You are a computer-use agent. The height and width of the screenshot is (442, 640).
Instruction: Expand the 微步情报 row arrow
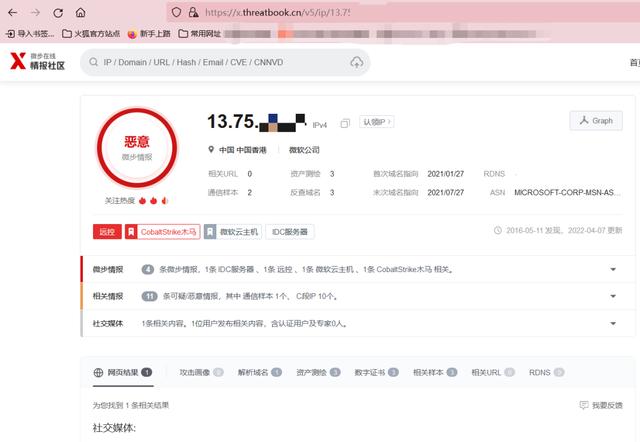(613, 269)
